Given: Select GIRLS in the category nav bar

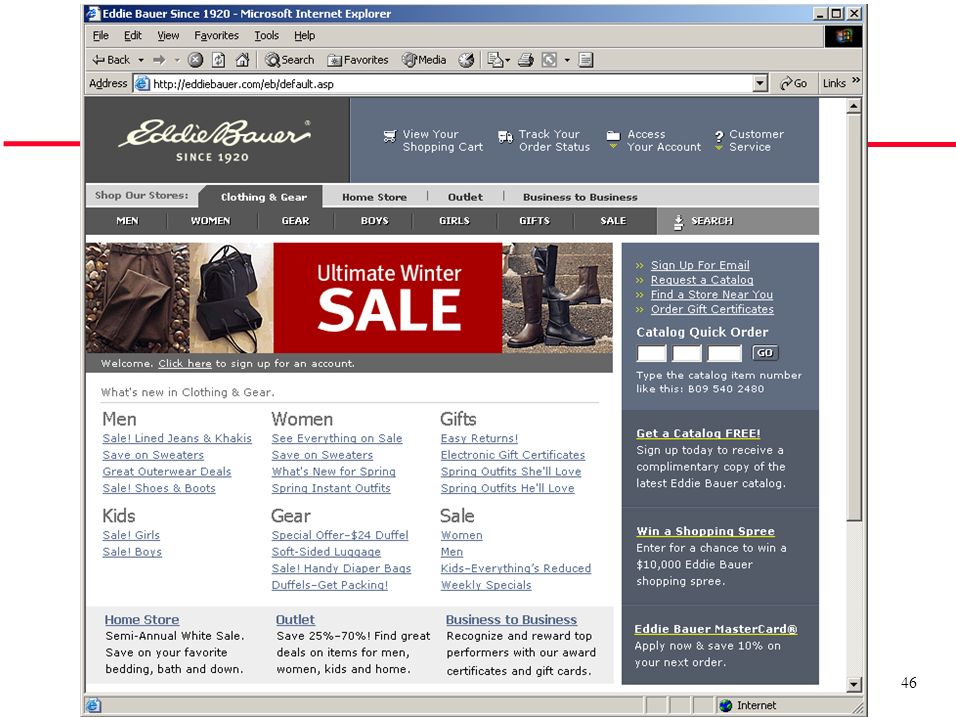Looking at the screenshot, I should (x=454, y=221).
